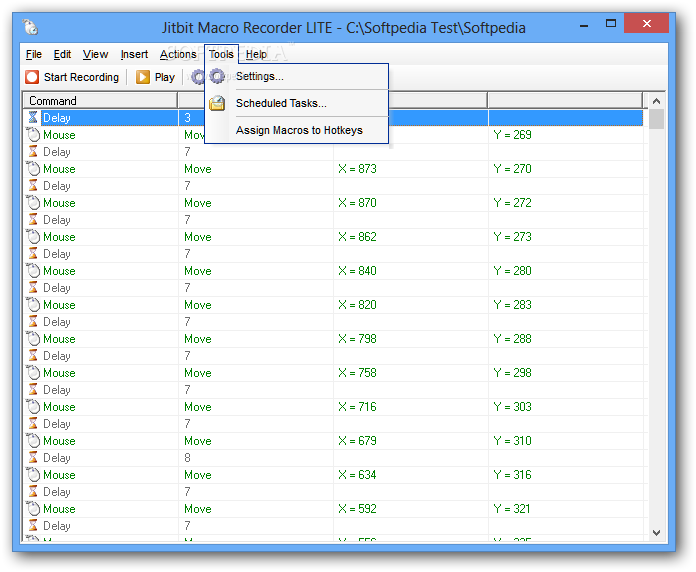The image size is (696, 572).
Task: Click hourglass icon of the Delay 8 row
Action: (33, 458)
